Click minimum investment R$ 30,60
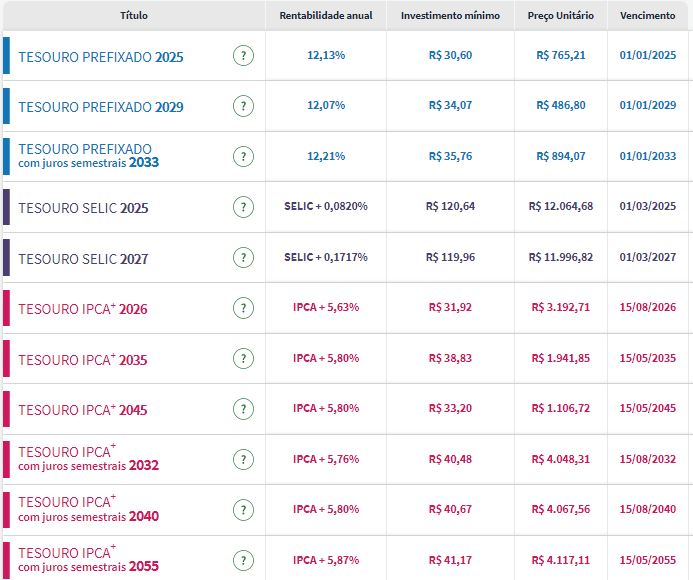Screen dimensions: 693x580 [450, 55]
